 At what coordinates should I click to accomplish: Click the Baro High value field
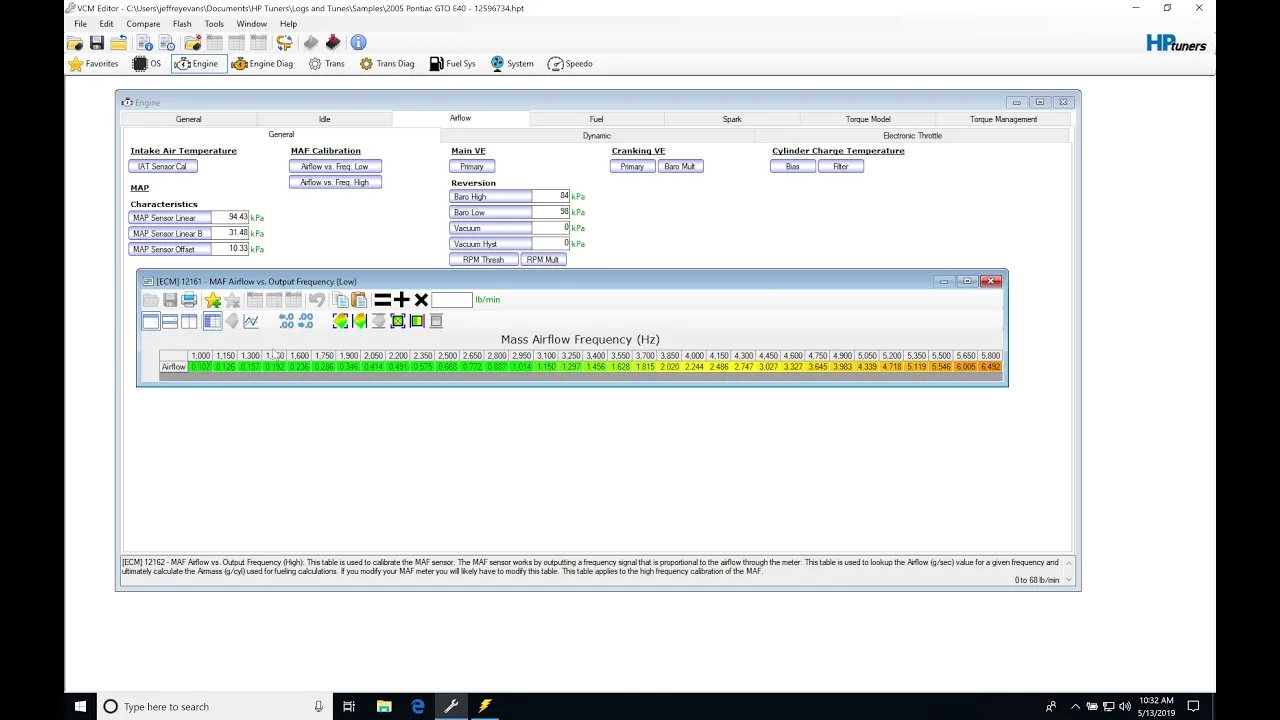(551, 196)
